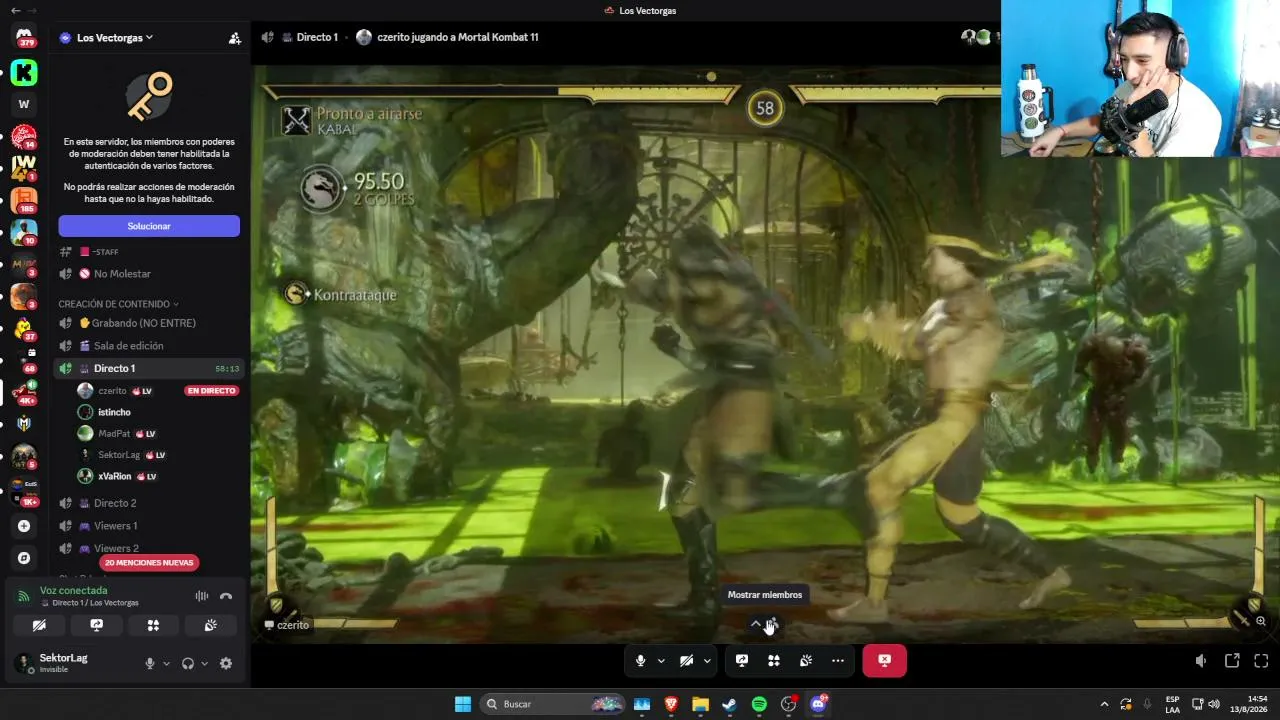Open the STAFF text channel
The image size is (1280, 720).
(149, 252)
